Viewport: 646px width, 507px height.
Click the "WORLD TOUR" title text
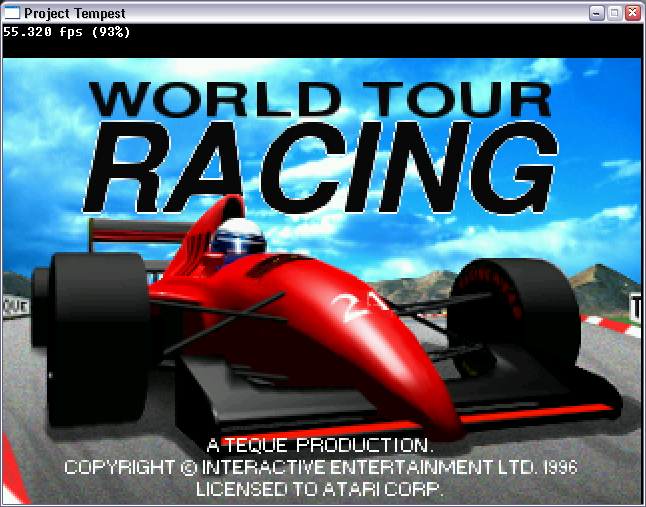[320, 99]
